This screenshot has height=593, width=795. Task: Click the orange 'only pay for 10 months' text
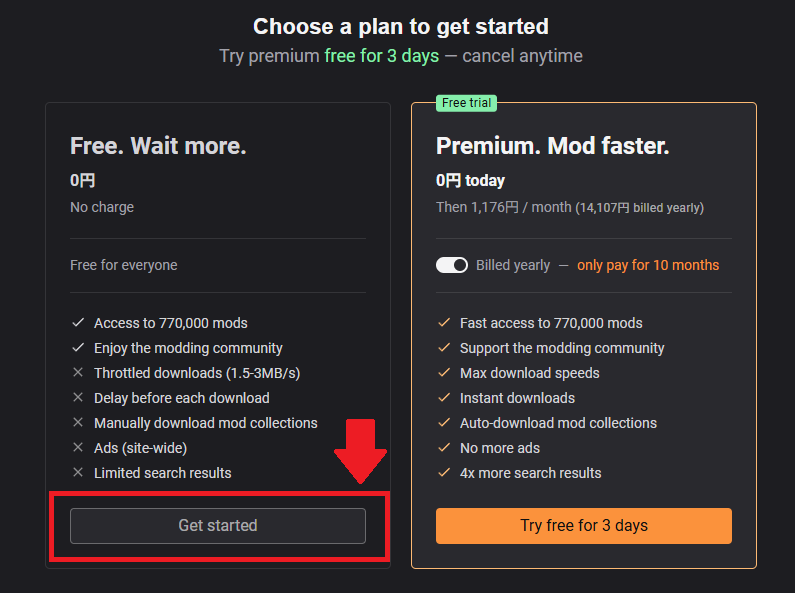pyautogui.click(x=648, y=265)
